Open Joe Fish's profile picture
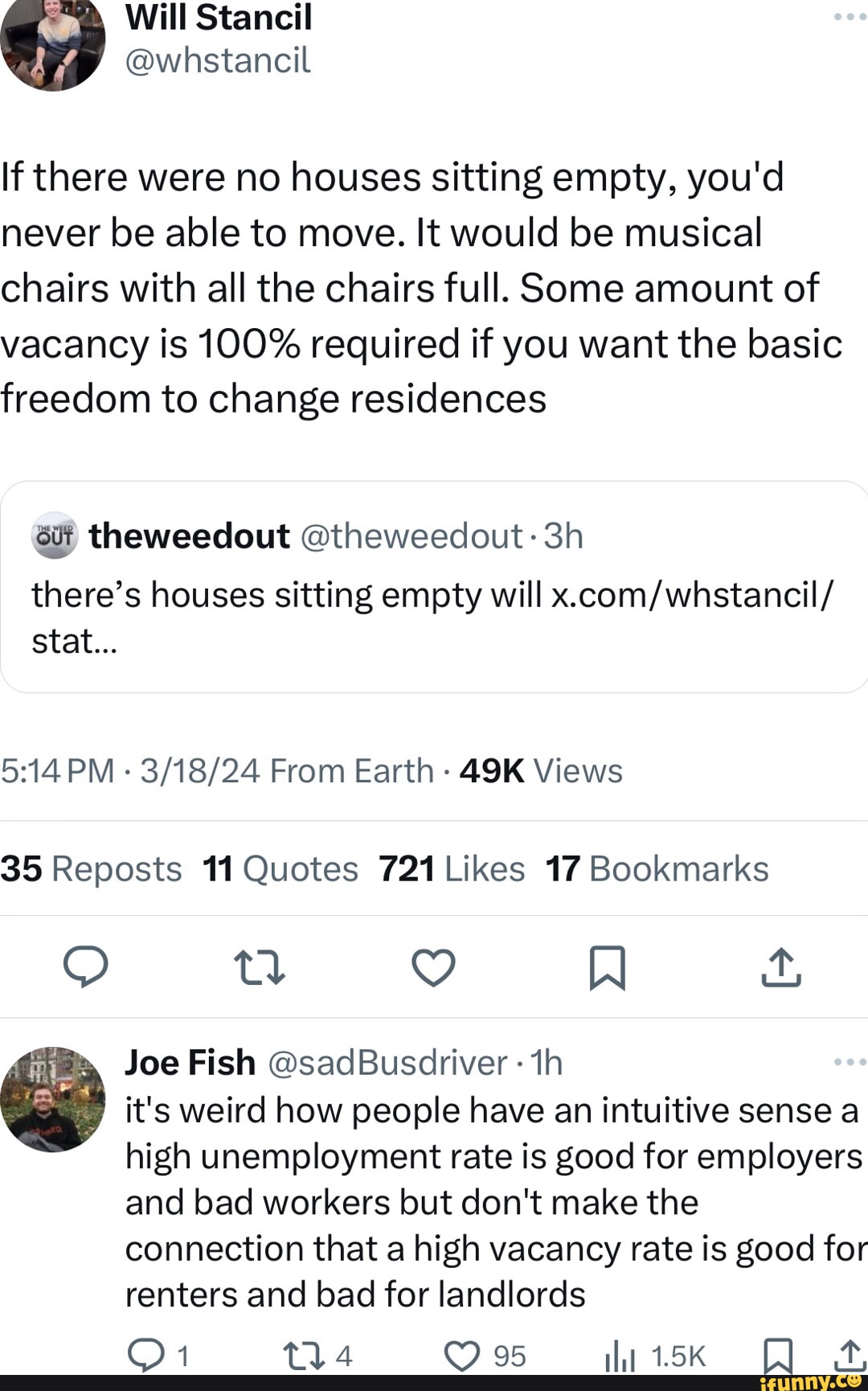868x1391 pixels. [53, 1099]
